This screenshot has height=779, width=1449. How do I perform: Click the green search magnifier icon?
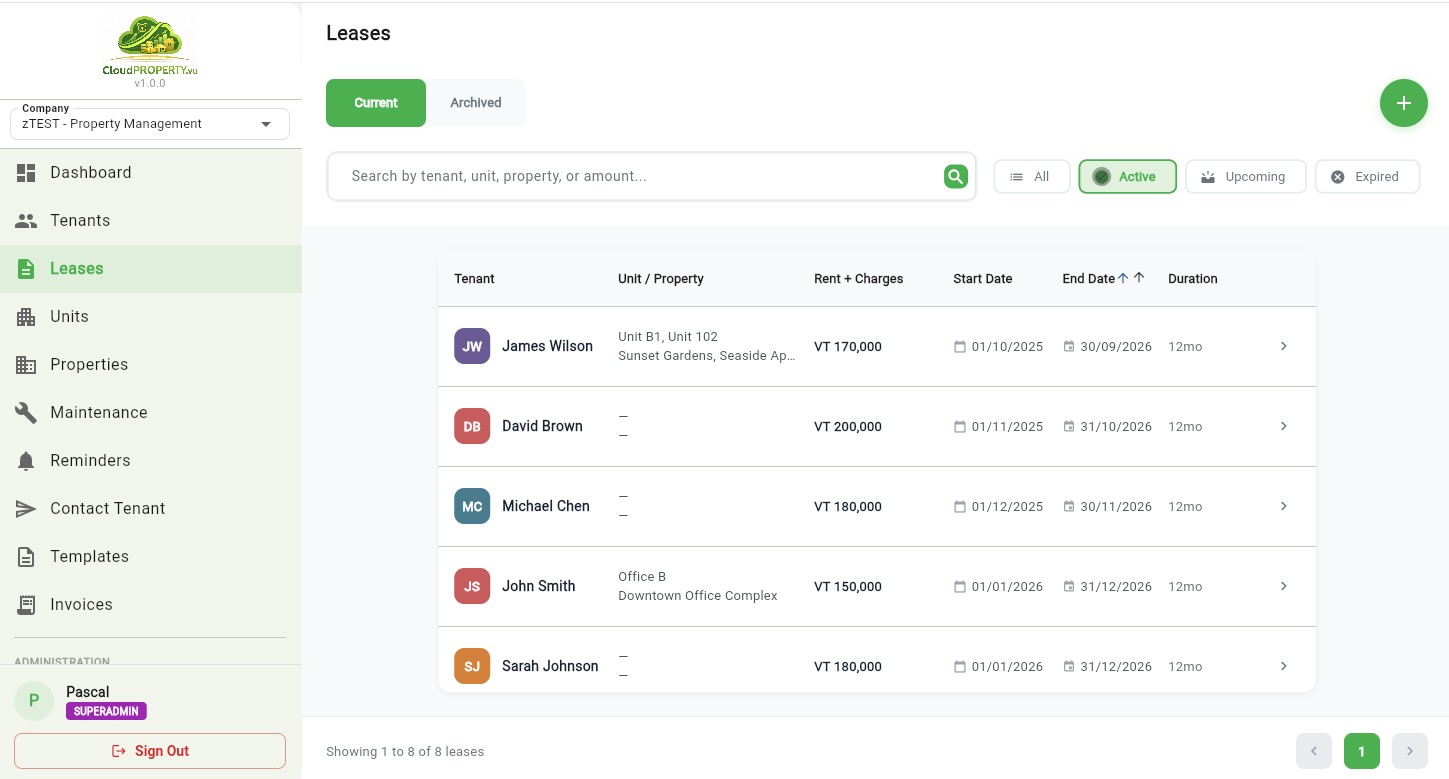[x=955, y=177]
